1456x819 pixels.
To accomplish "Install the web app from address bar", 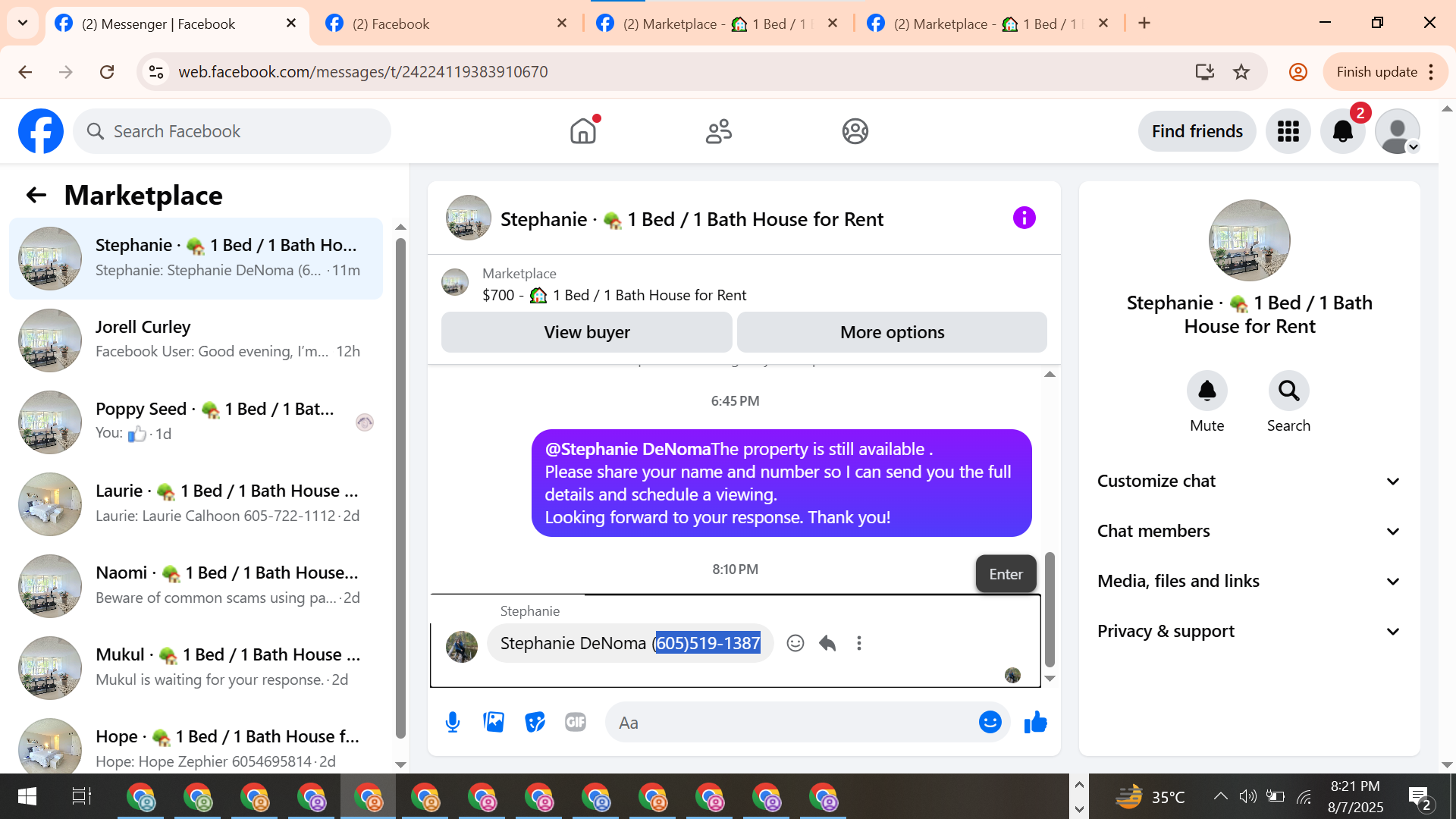I will 1204,72.
